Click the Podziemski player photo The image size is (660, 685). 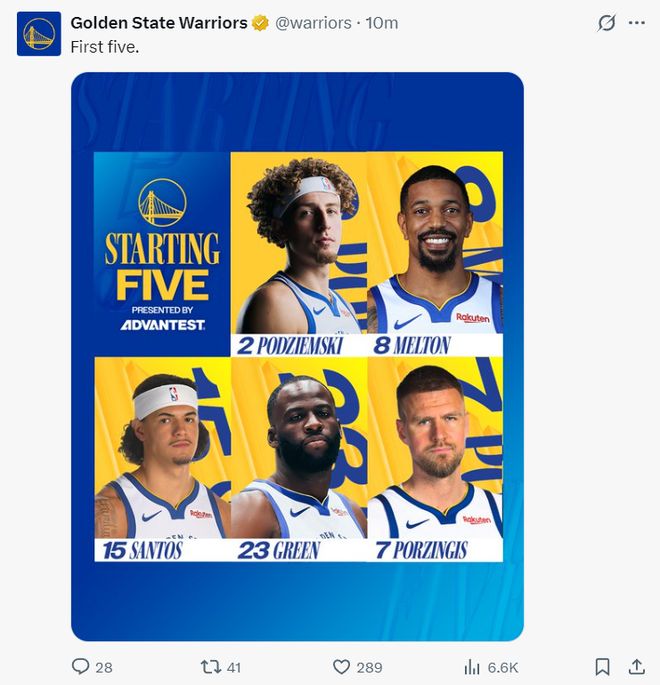[299, 245]
